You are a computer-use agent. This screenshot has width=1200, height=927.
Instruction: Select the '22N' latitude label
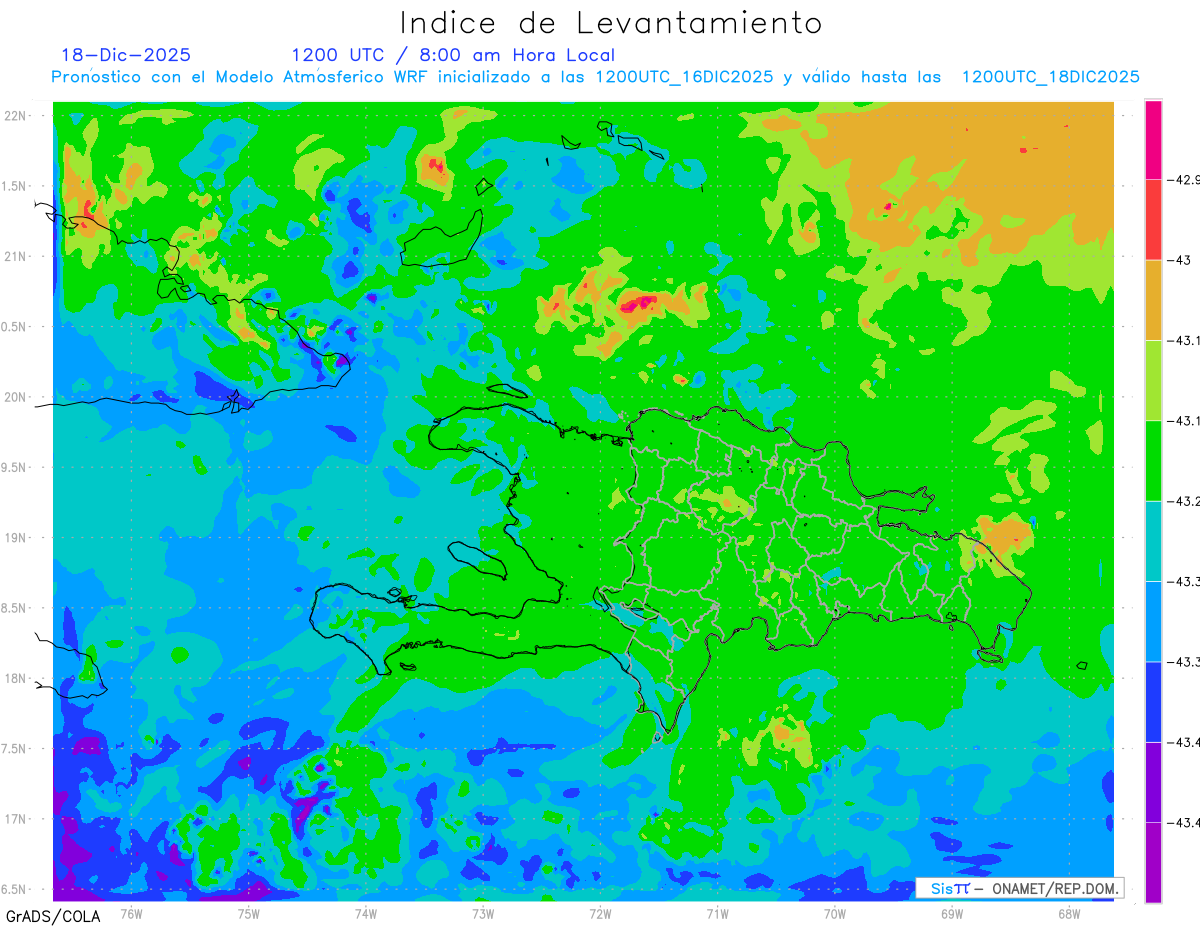pos(17,116)
